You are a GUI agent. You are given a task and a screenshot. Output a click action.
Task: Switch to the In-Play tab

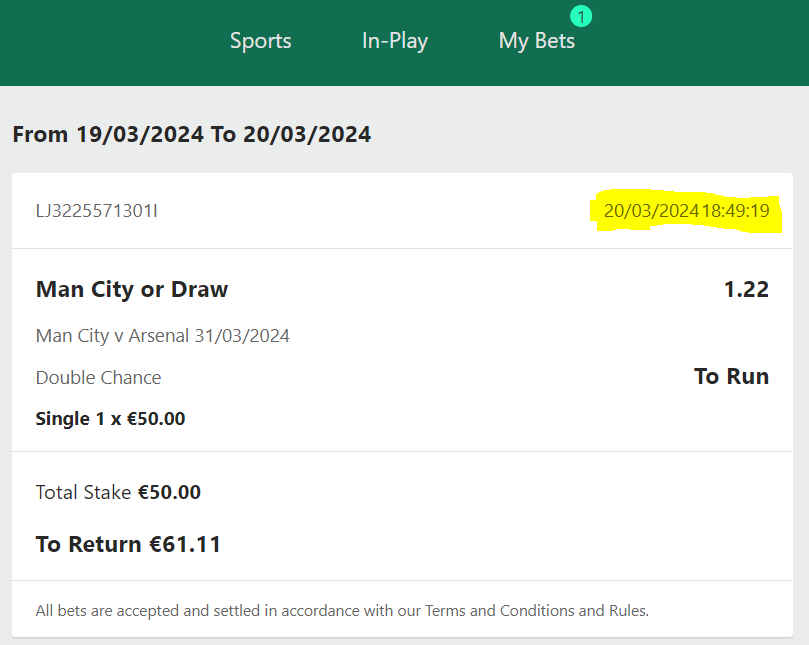395,41
